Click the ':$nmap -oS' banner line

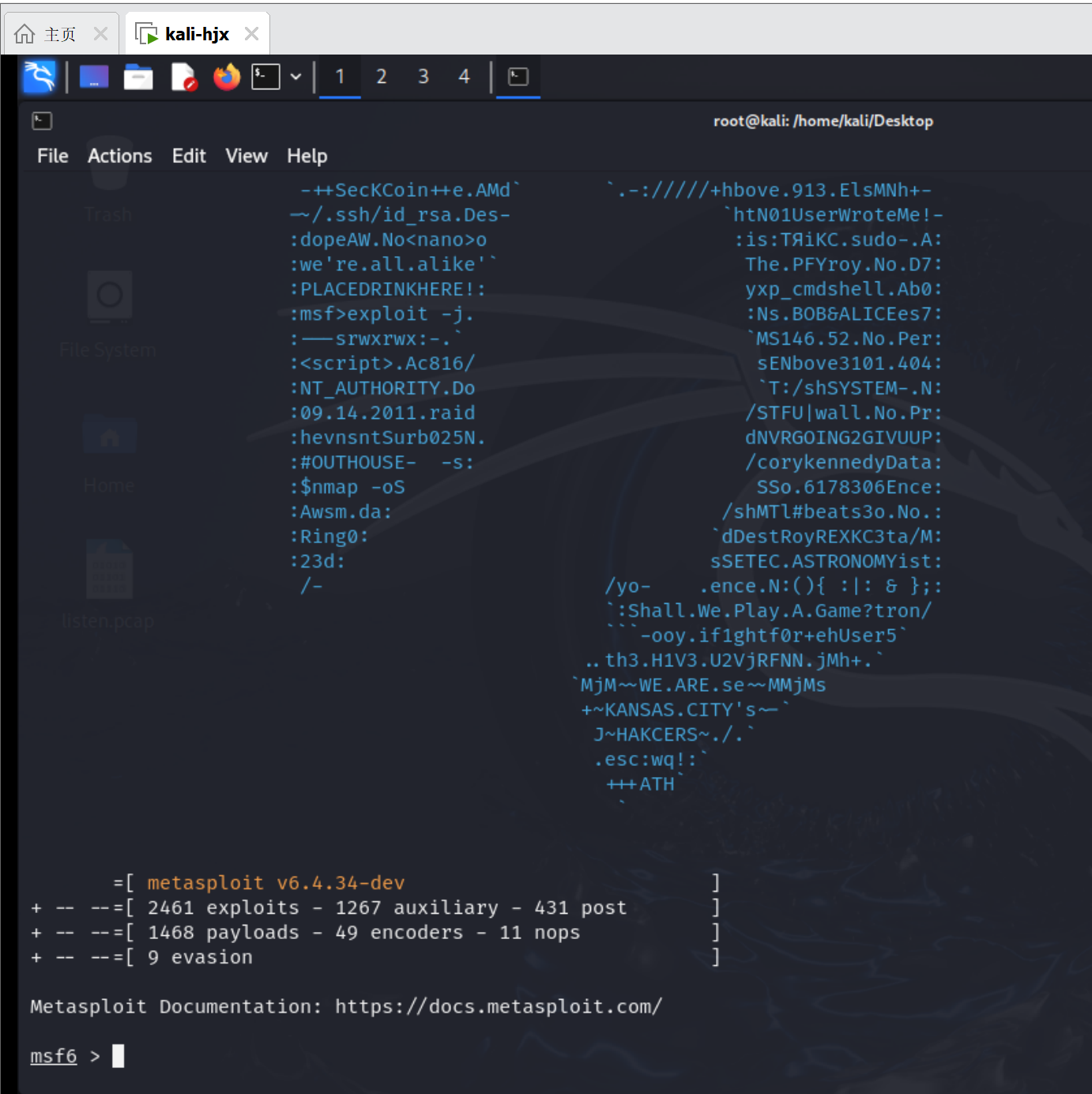click(x=347, y=487)
